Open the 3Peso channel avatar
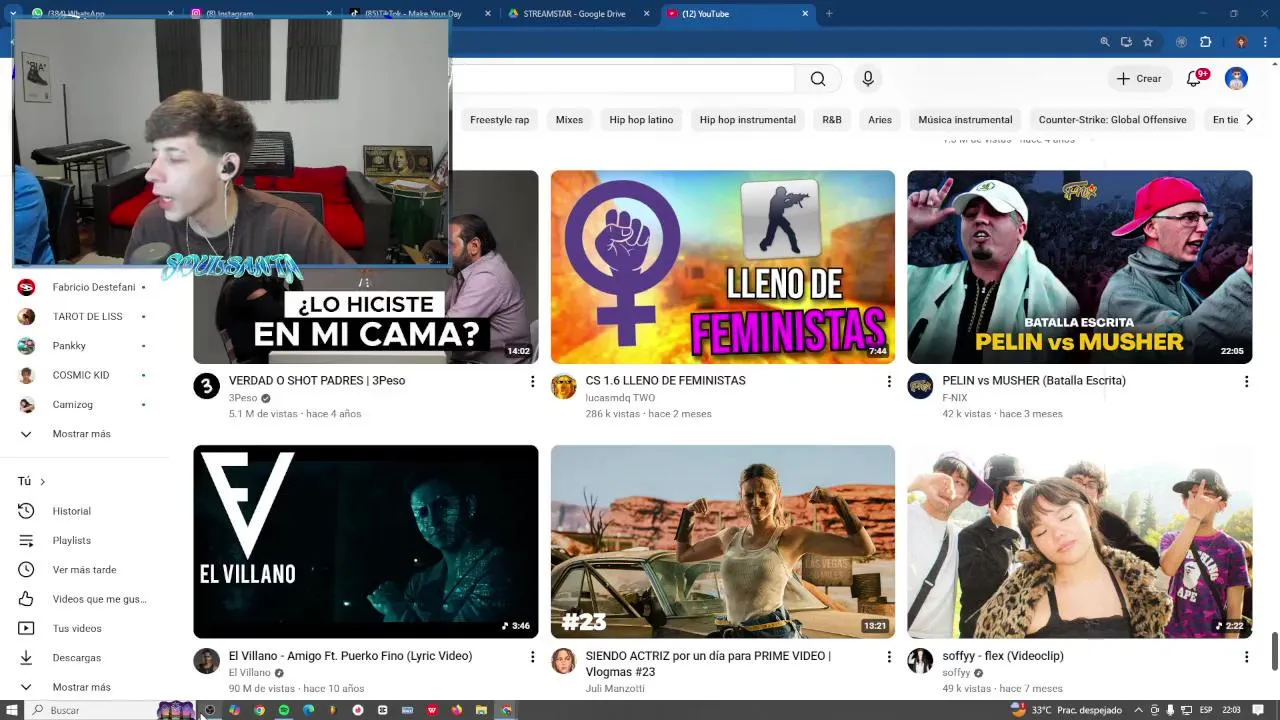 206,386
